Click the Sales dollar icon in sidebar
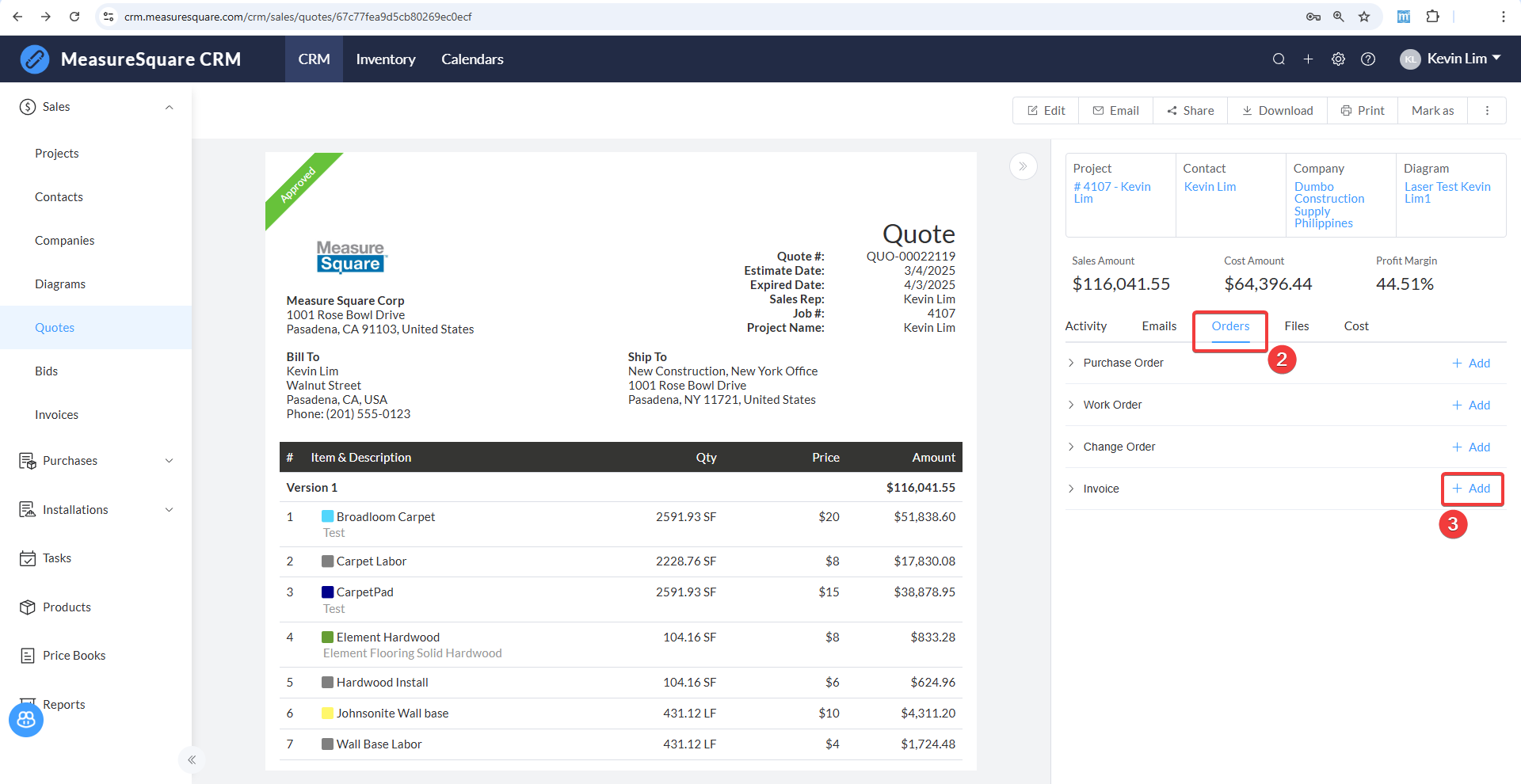The width and height of the screenshot is (1521, 784). coord(28,107)
